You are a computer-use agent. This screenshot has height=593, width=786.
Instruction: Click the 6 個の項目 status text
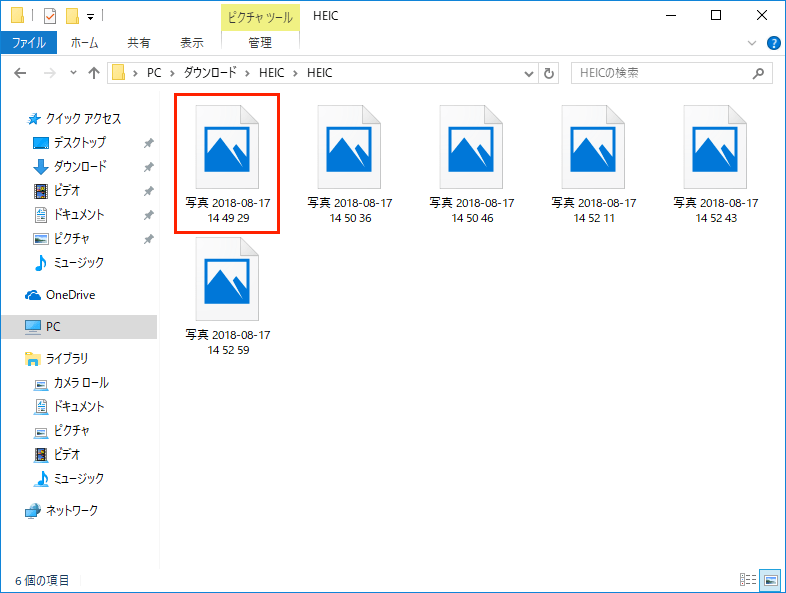point(42,580)
